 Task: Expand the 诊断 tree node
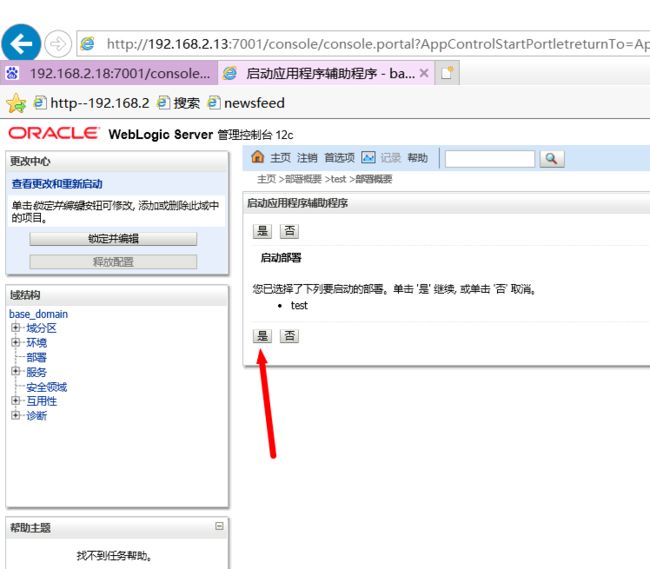15,415
